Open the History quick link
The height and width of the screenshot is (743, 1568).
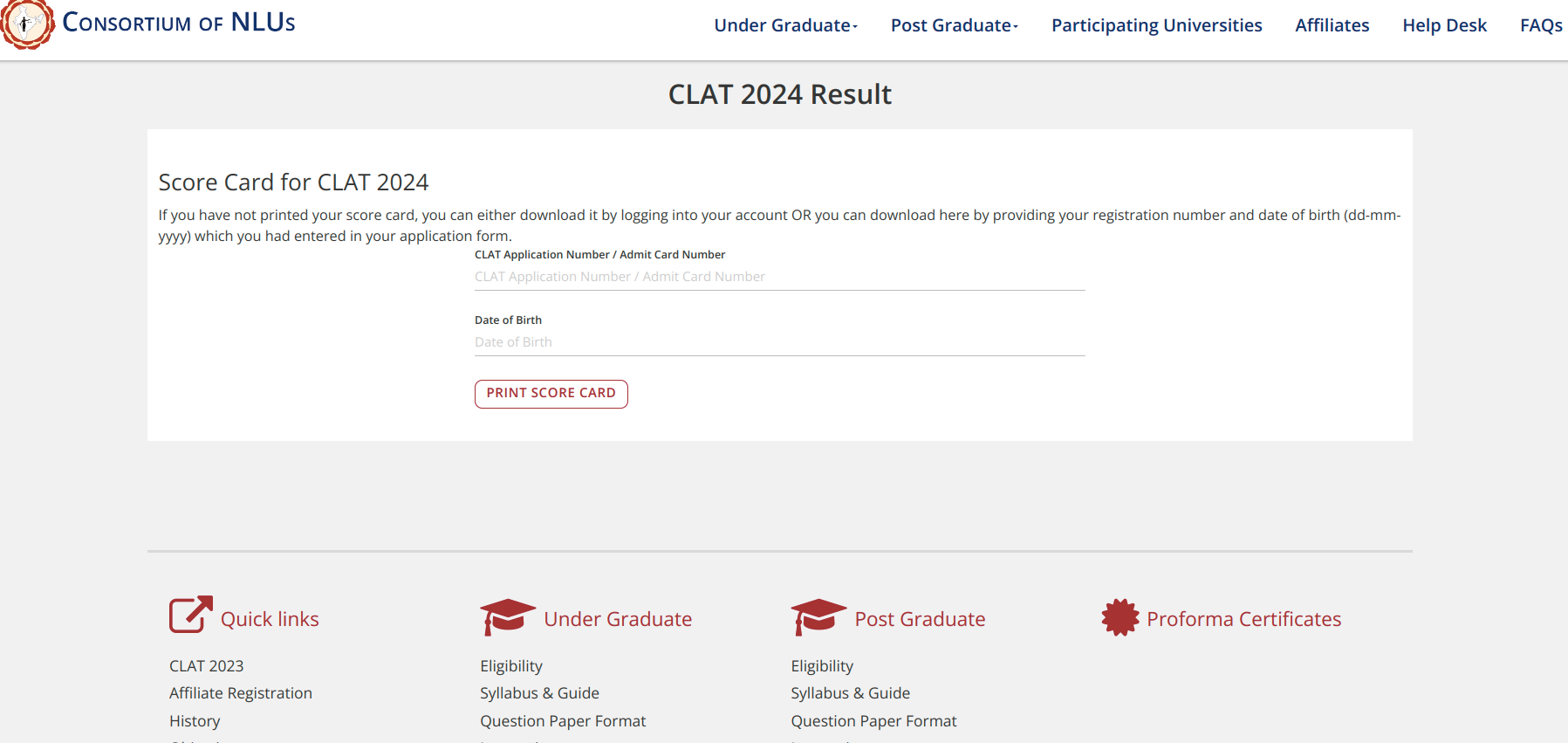195,721
